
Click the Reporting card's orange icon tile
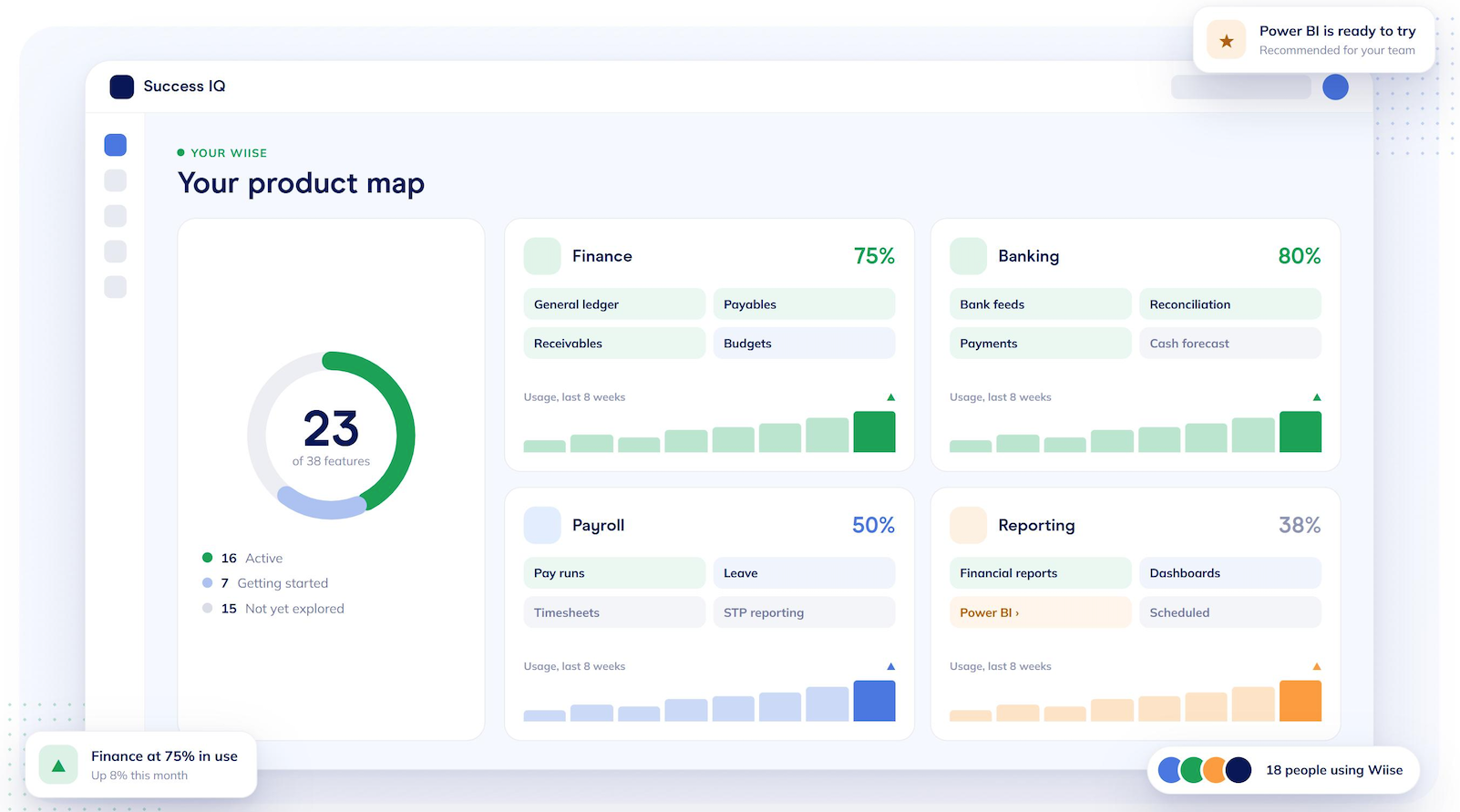pos(968,525)
